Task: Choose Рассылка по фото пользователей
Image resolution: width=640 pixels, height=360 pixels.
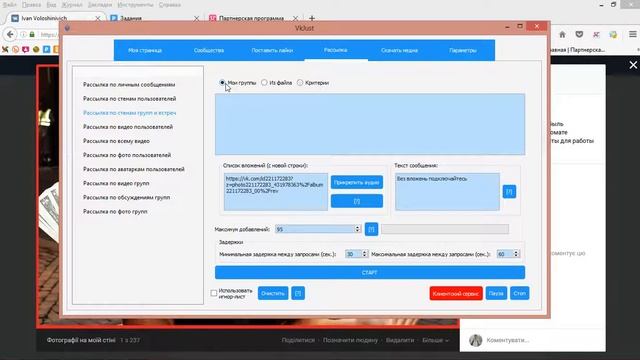Action: click(x=127, y=155)
